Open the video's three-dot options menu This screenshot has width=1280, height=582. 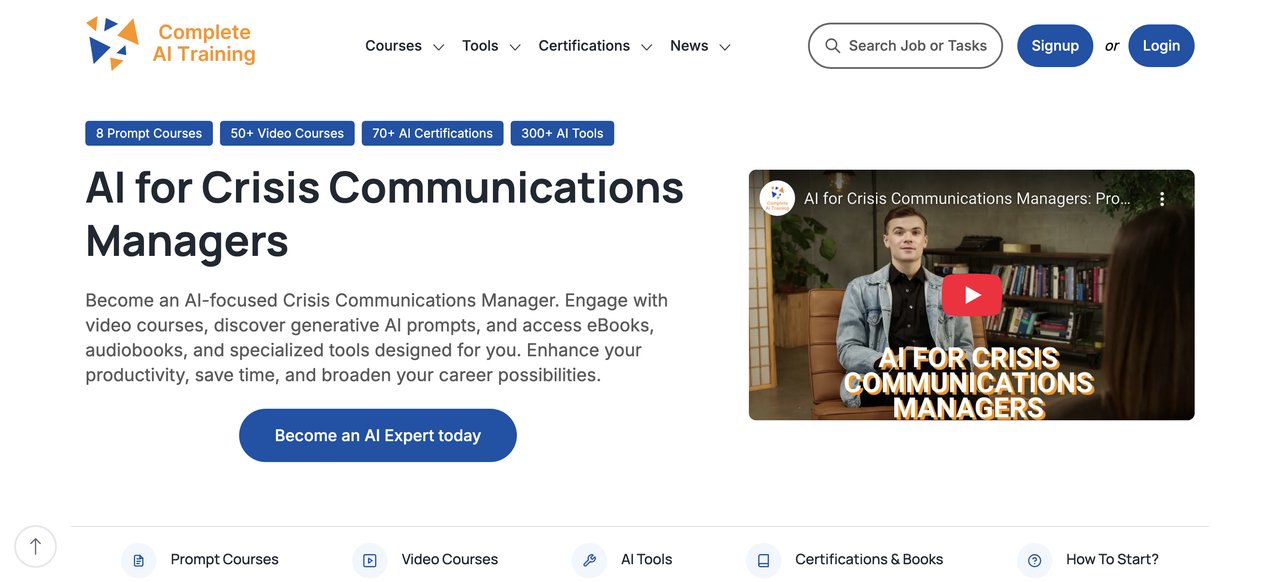[x=1162, y=199]
